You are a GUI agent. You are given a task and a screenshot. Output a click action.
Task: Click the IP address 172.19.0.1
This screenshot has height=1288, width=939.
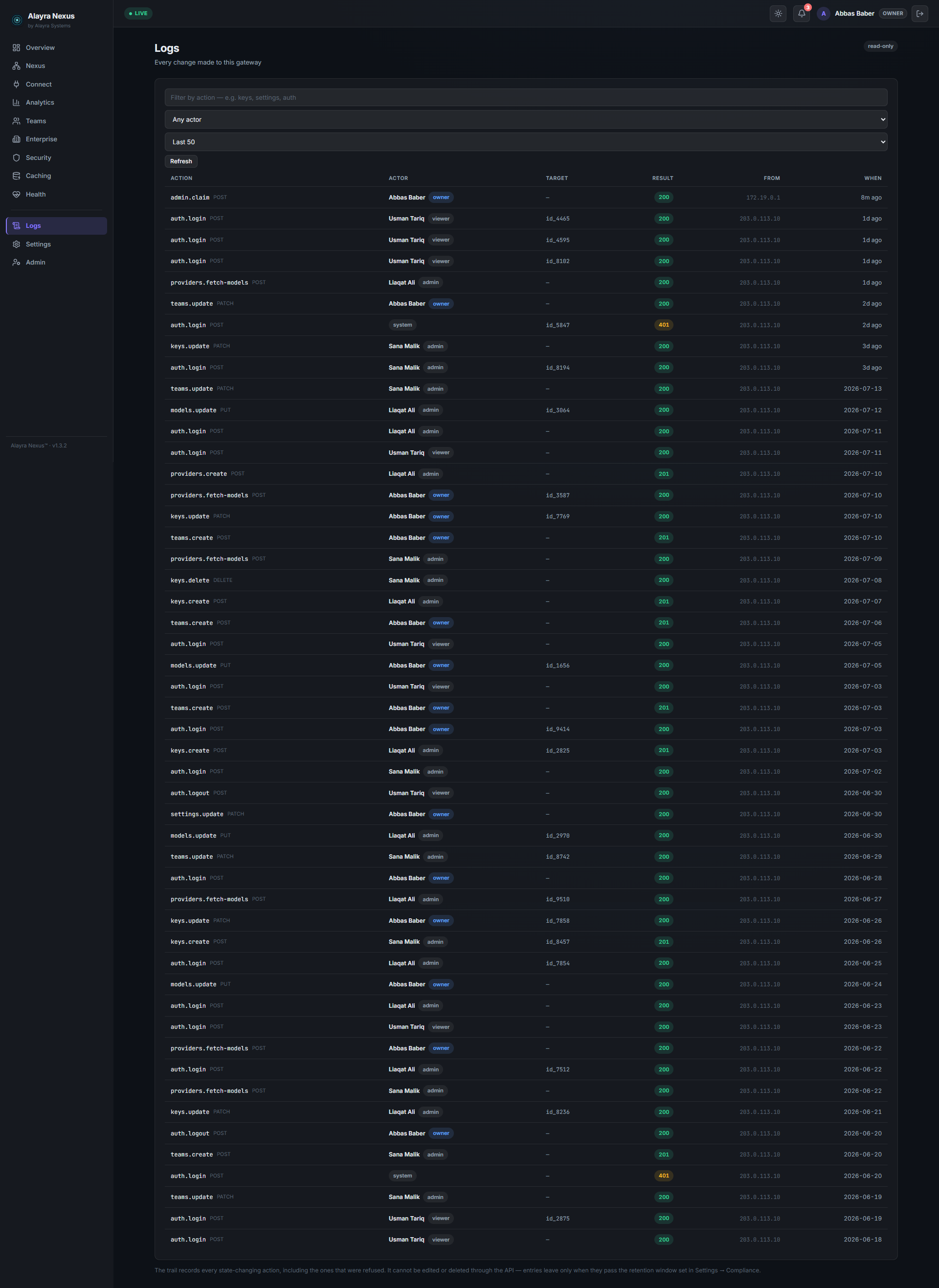point(763,198)
